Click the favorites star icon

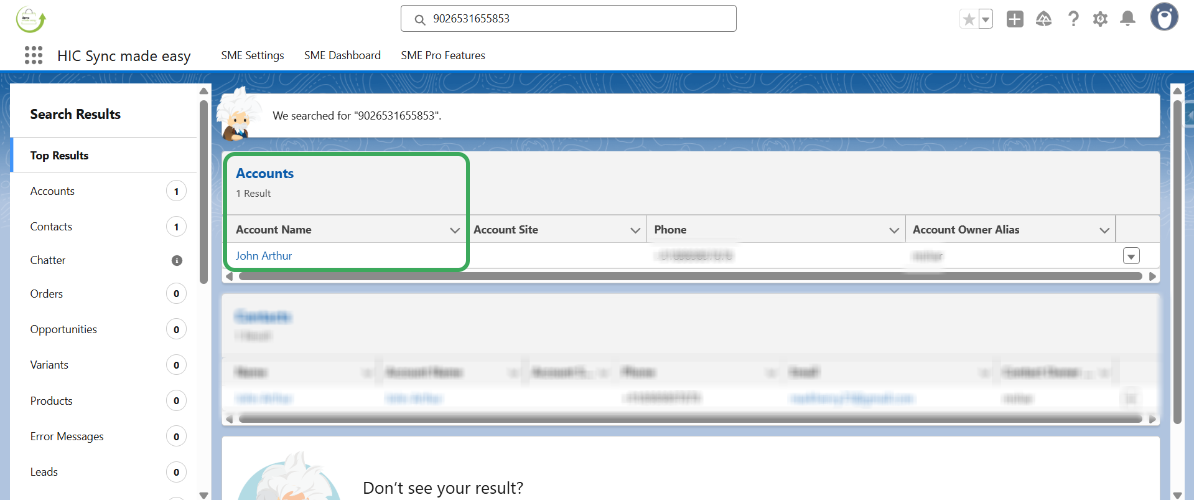point(969,20)
